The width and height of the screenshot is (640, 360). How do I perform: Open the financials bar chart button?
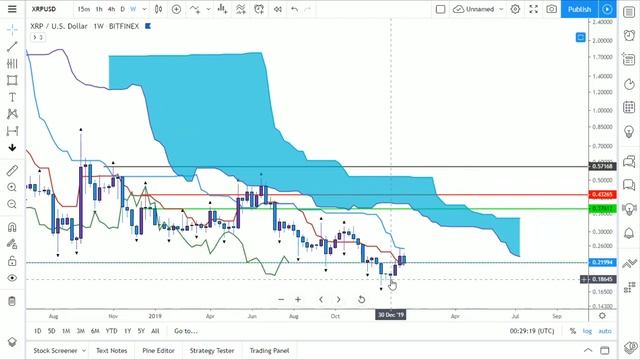222,9
